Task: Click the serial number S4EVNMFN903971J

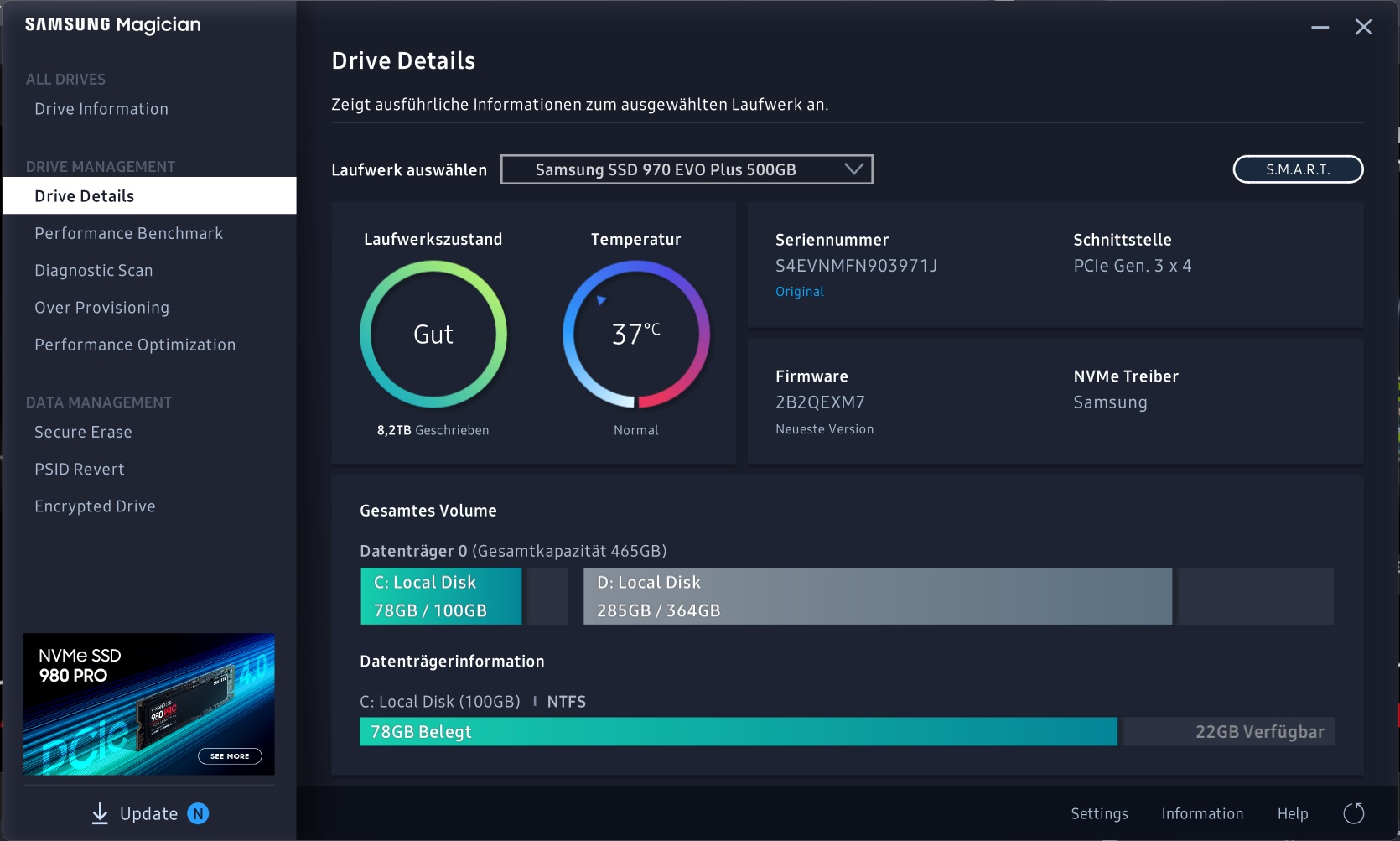Action: (856, 266)
